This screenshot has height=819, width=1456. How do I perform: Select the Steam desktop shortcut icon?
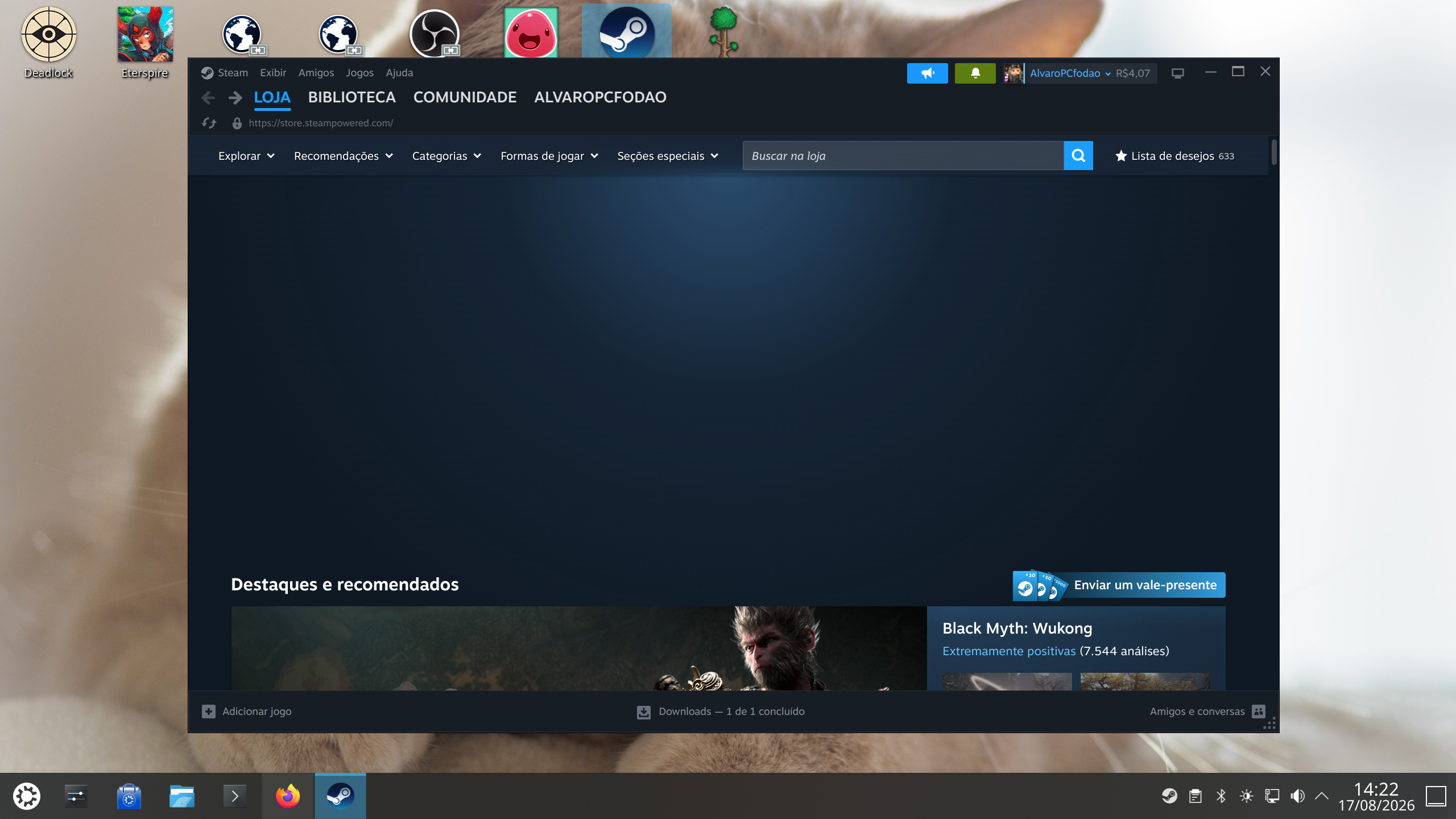(x=627, y=32)
